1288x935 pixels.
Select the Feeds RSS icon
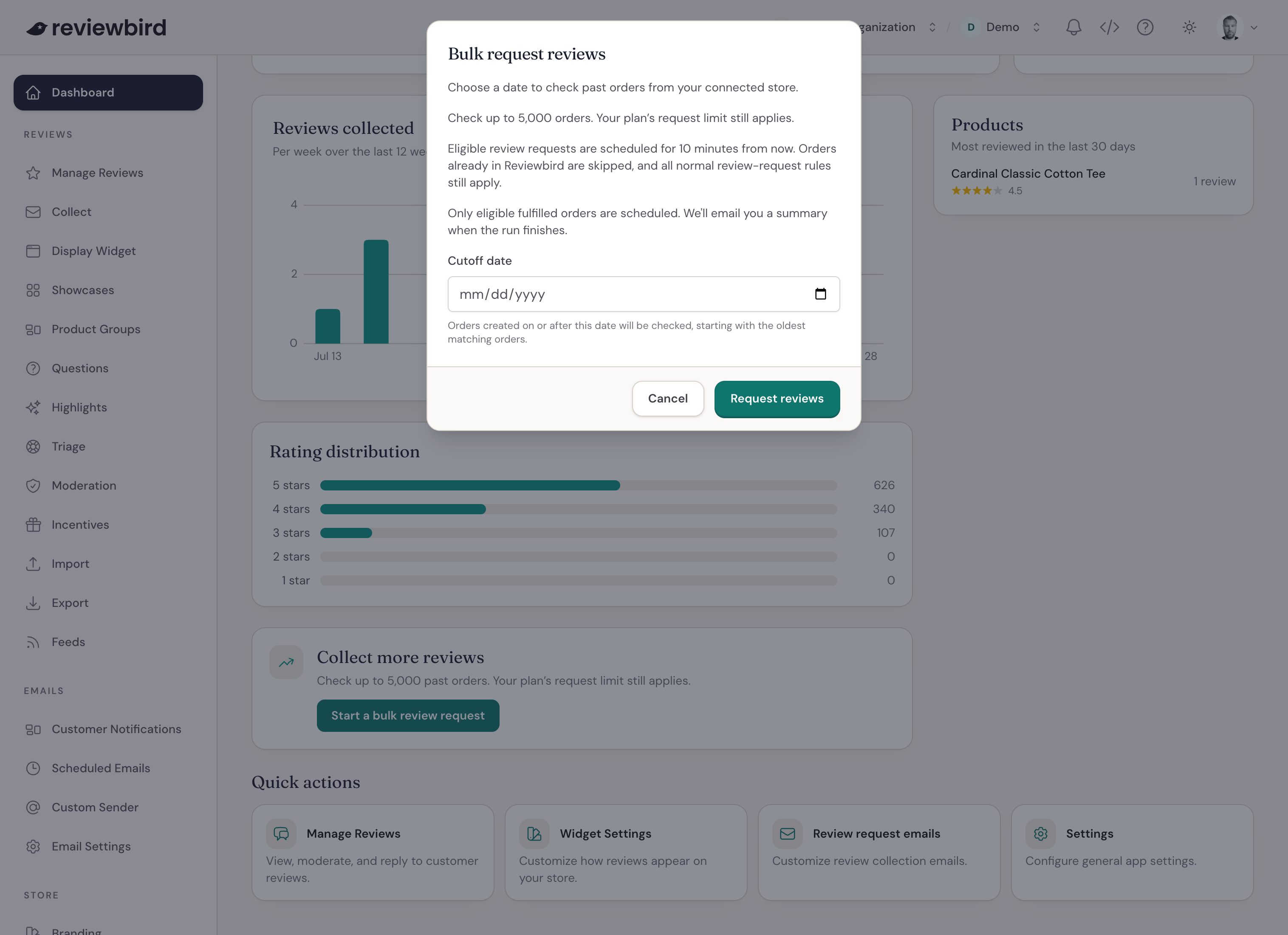33,643
